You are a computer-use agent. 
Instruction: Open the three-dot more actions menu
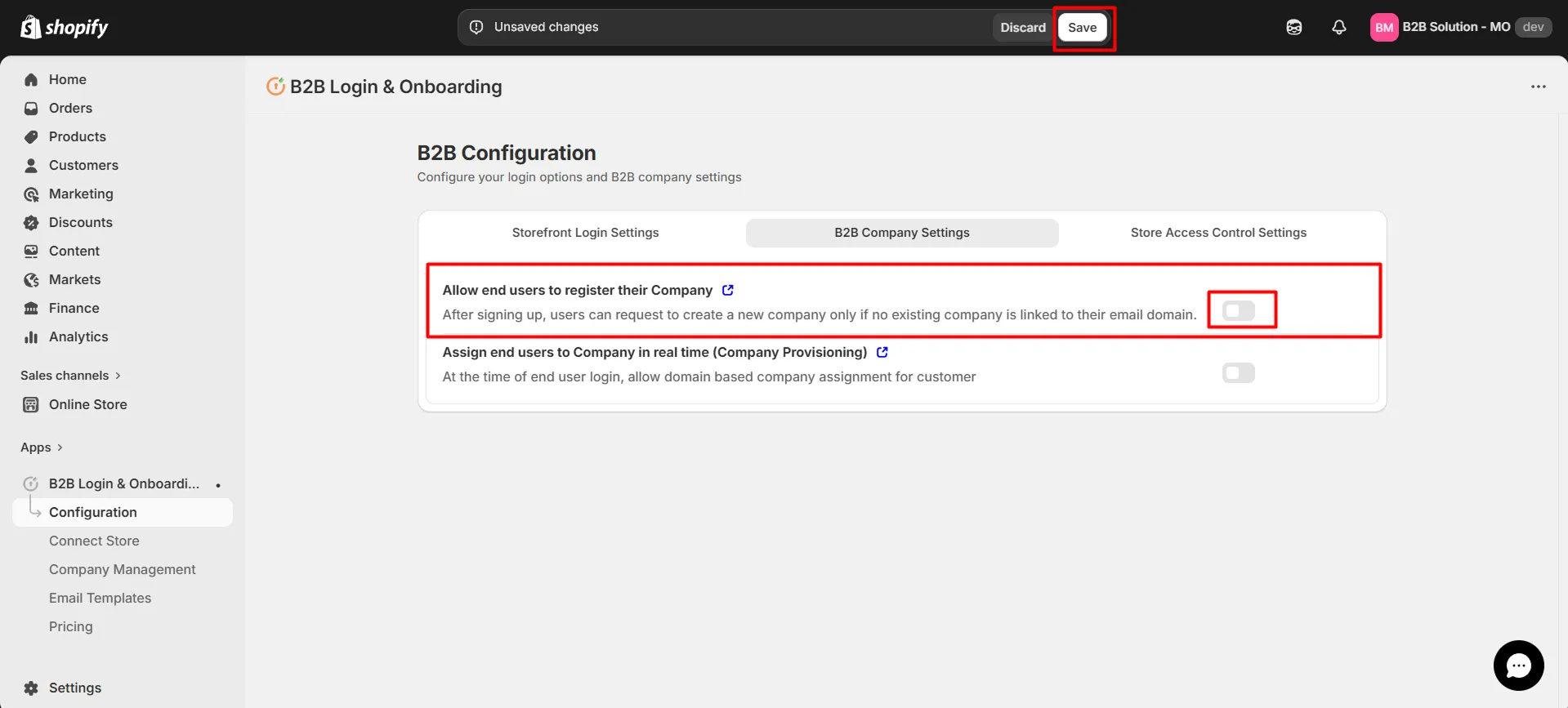point(1539,87)
